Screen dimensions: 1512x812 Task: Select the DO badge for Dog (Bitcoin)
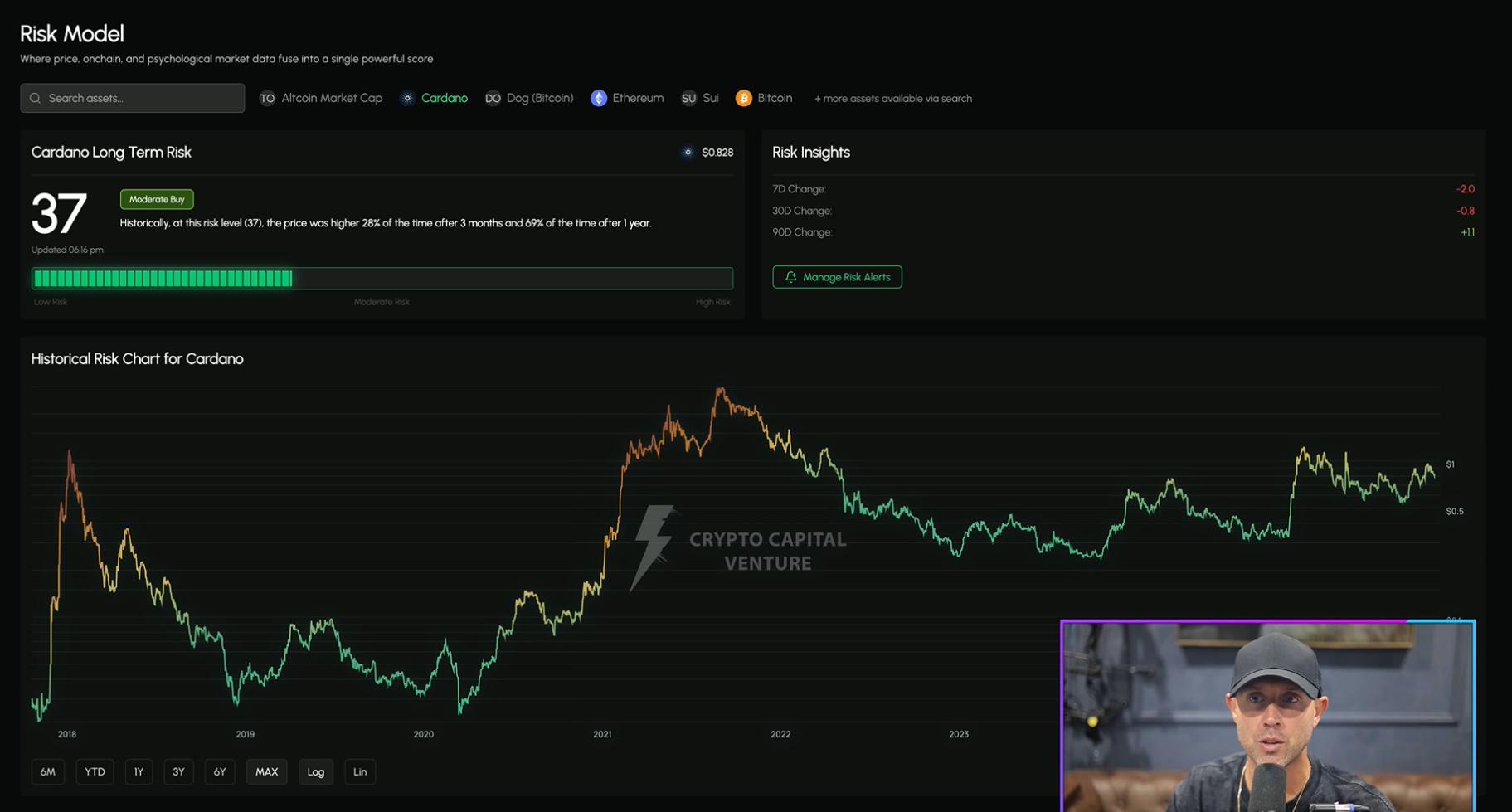[493, 98]
